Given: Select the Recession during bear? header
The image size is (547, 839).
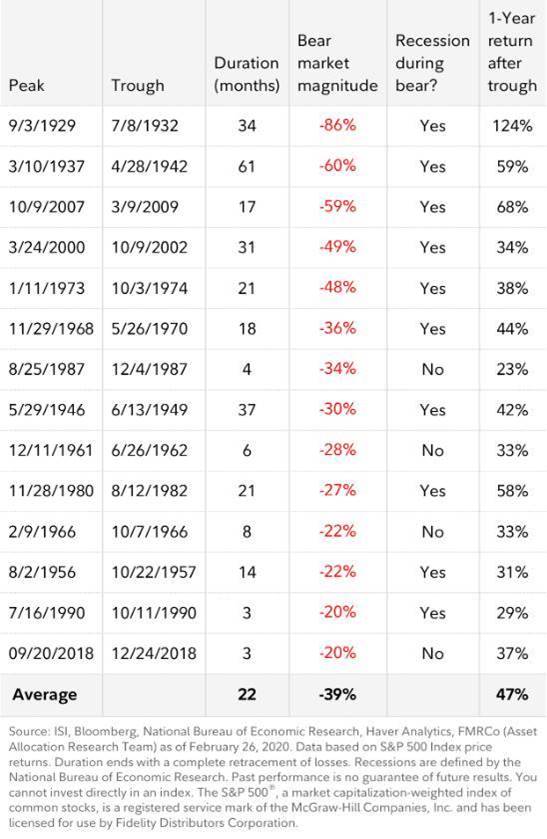Looking at the screenshot, I should pos(432,63).
